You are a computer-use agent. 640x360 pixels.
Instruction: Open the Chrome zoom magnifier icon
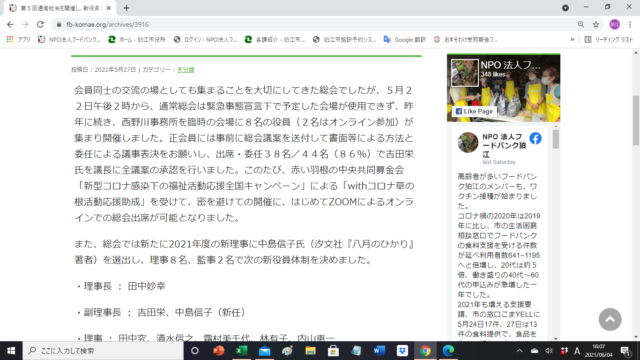(x=580, y=24)
